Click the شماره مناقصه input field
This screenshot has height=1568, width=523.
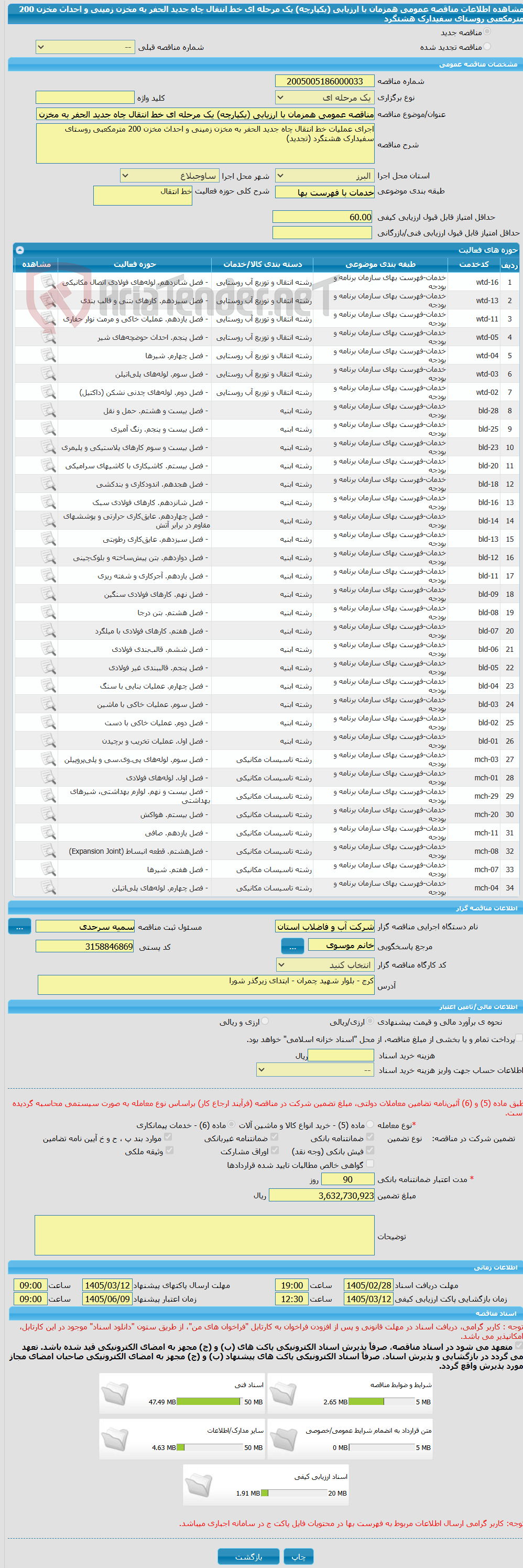click(x=325, y=81)
